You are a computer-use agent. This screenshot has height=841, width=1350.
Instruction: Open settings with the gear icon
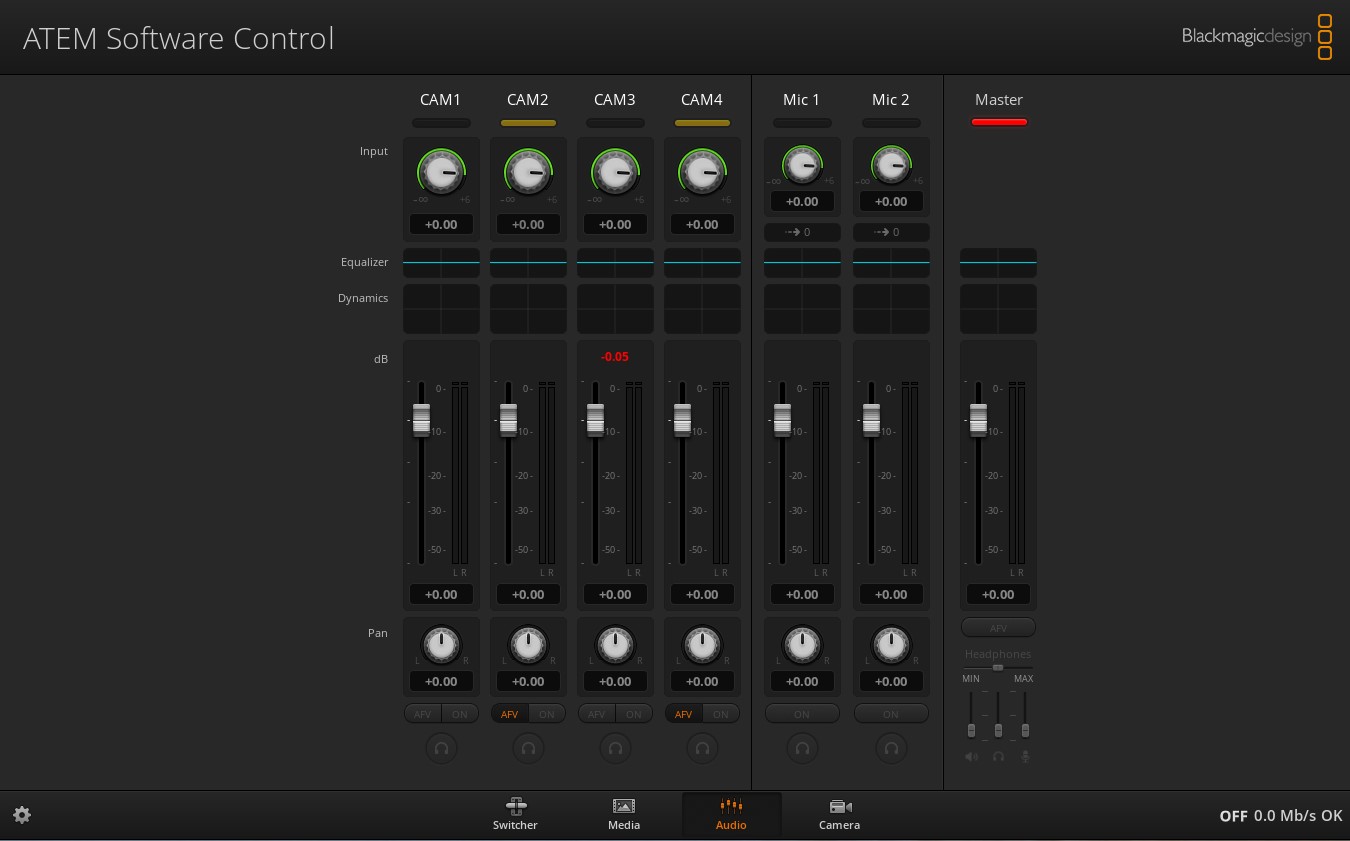pyautogui.click(x=22, y=815)
